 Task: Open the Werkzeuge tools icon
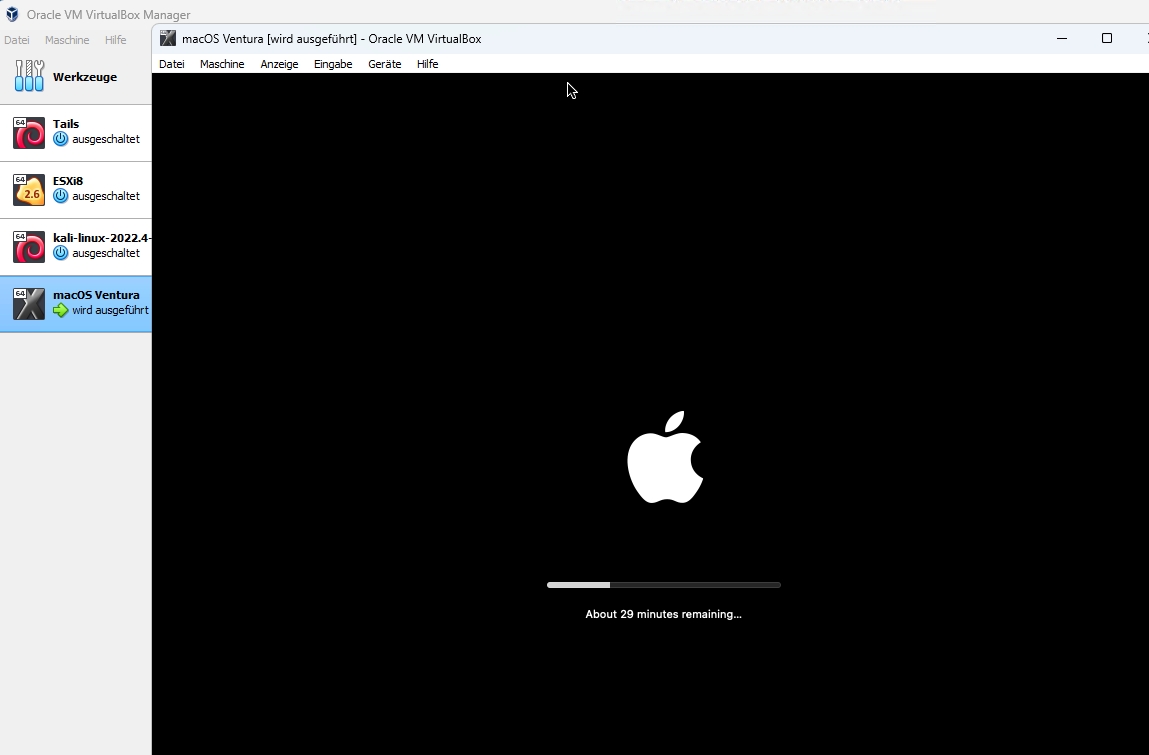tap(29, 76)
